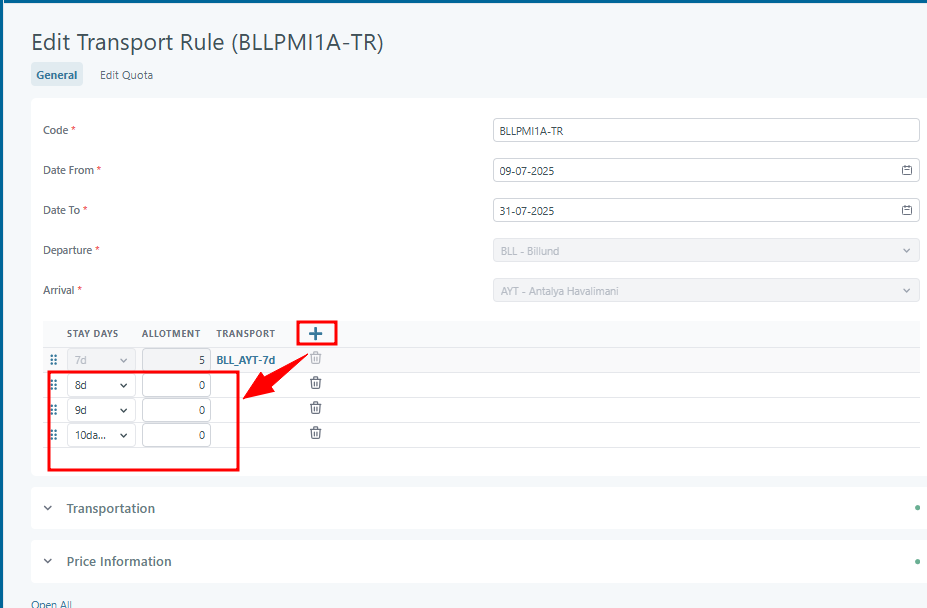Grab drag handle of 10 days row

pos(54,434)
